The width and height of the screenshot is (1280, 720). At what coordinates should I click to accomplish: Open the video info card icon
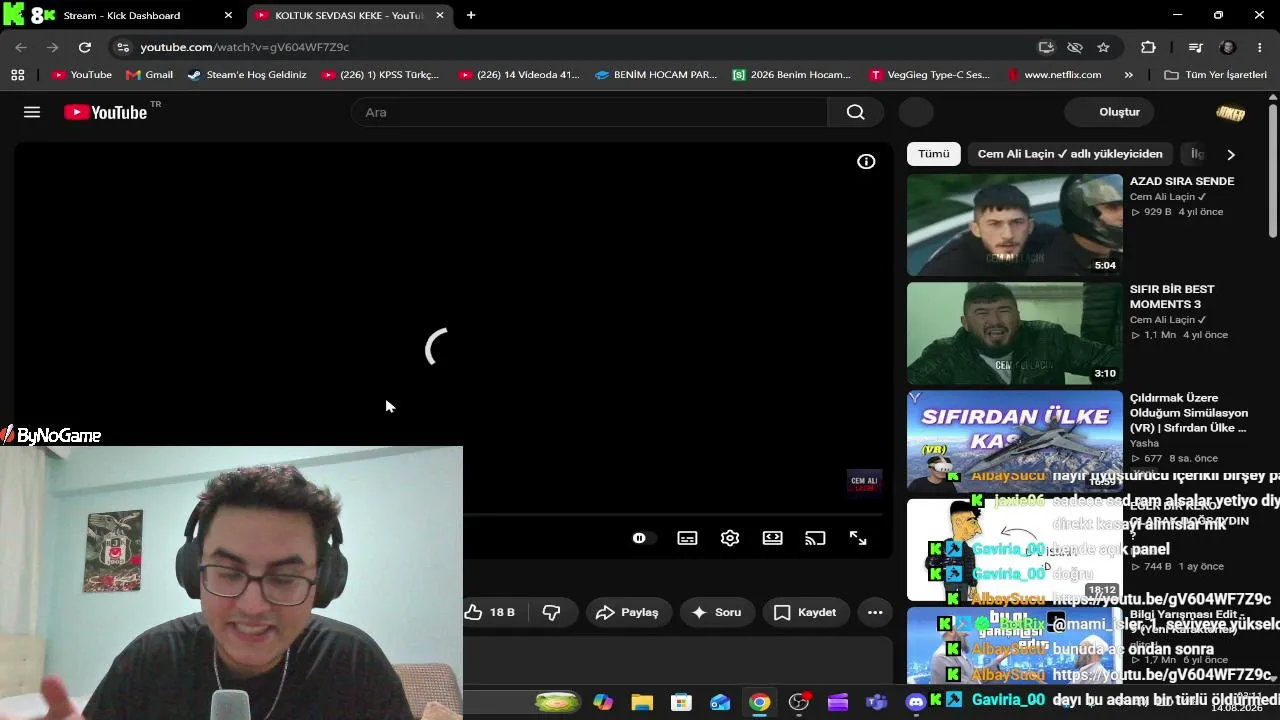(866, 162)
